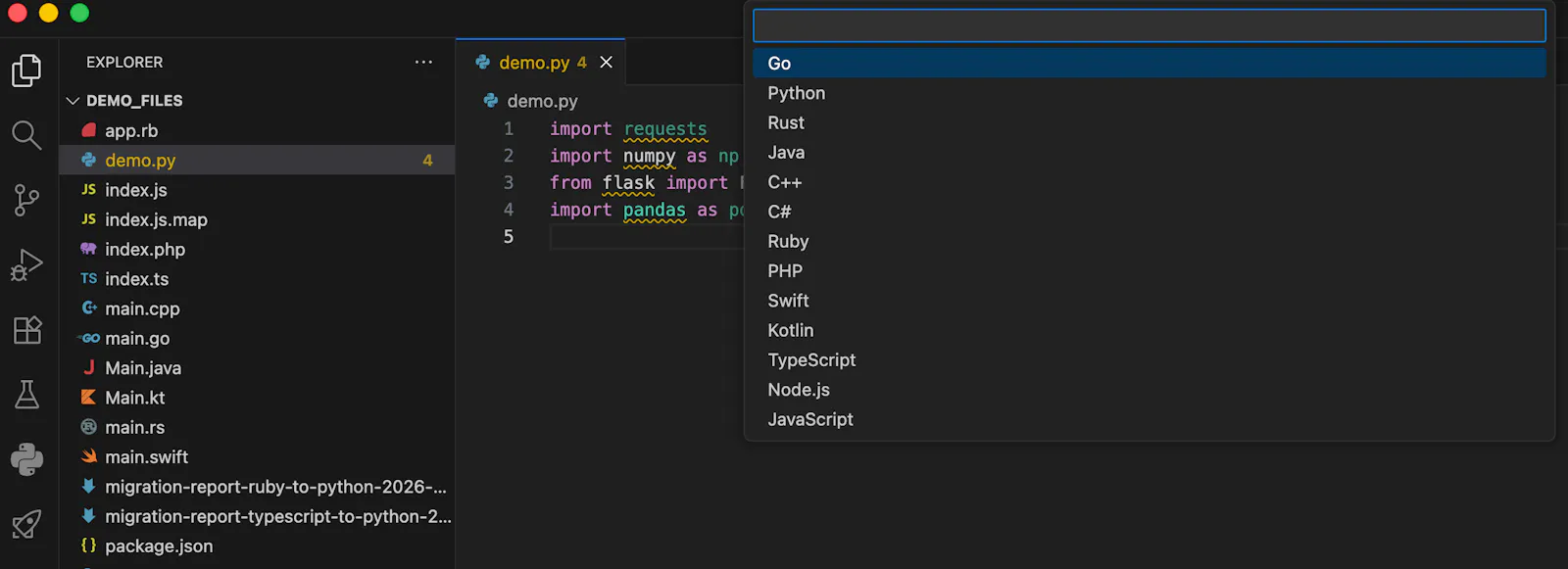This screenshot has width=1568, height=569.
Task: Open the Search view icon
Action: tap(26, 135)
